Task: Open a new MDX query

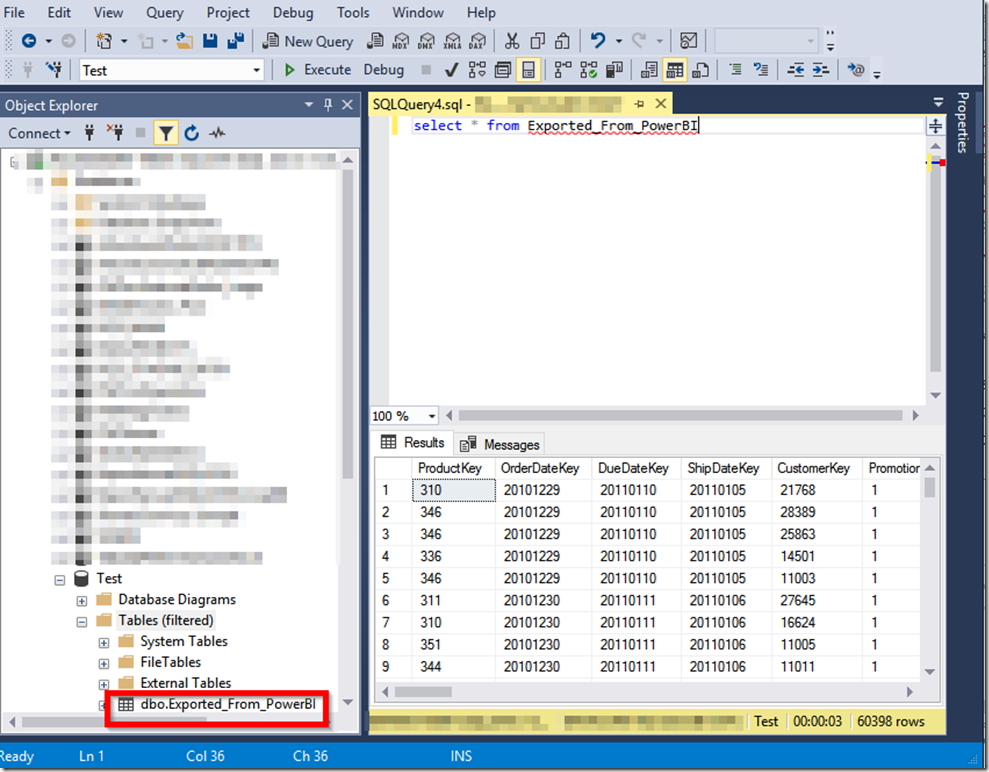Action: [401, 41]
